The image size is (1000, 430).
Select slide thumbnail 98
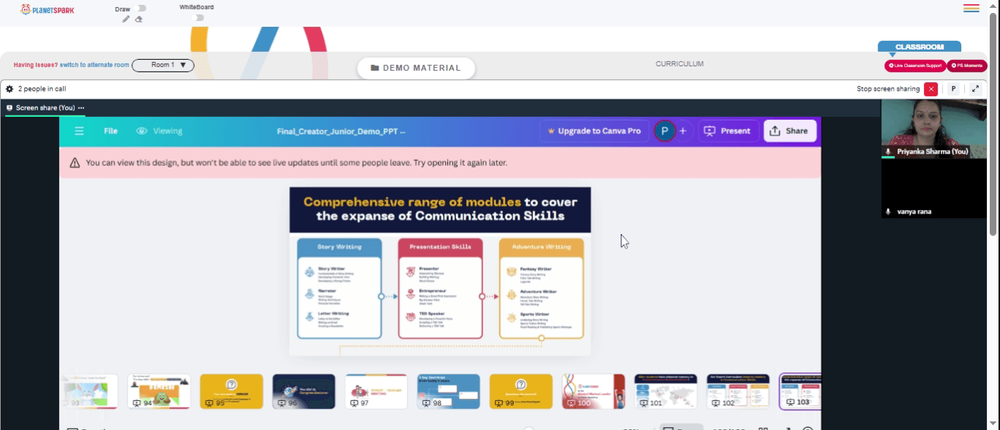pos(448,392)
